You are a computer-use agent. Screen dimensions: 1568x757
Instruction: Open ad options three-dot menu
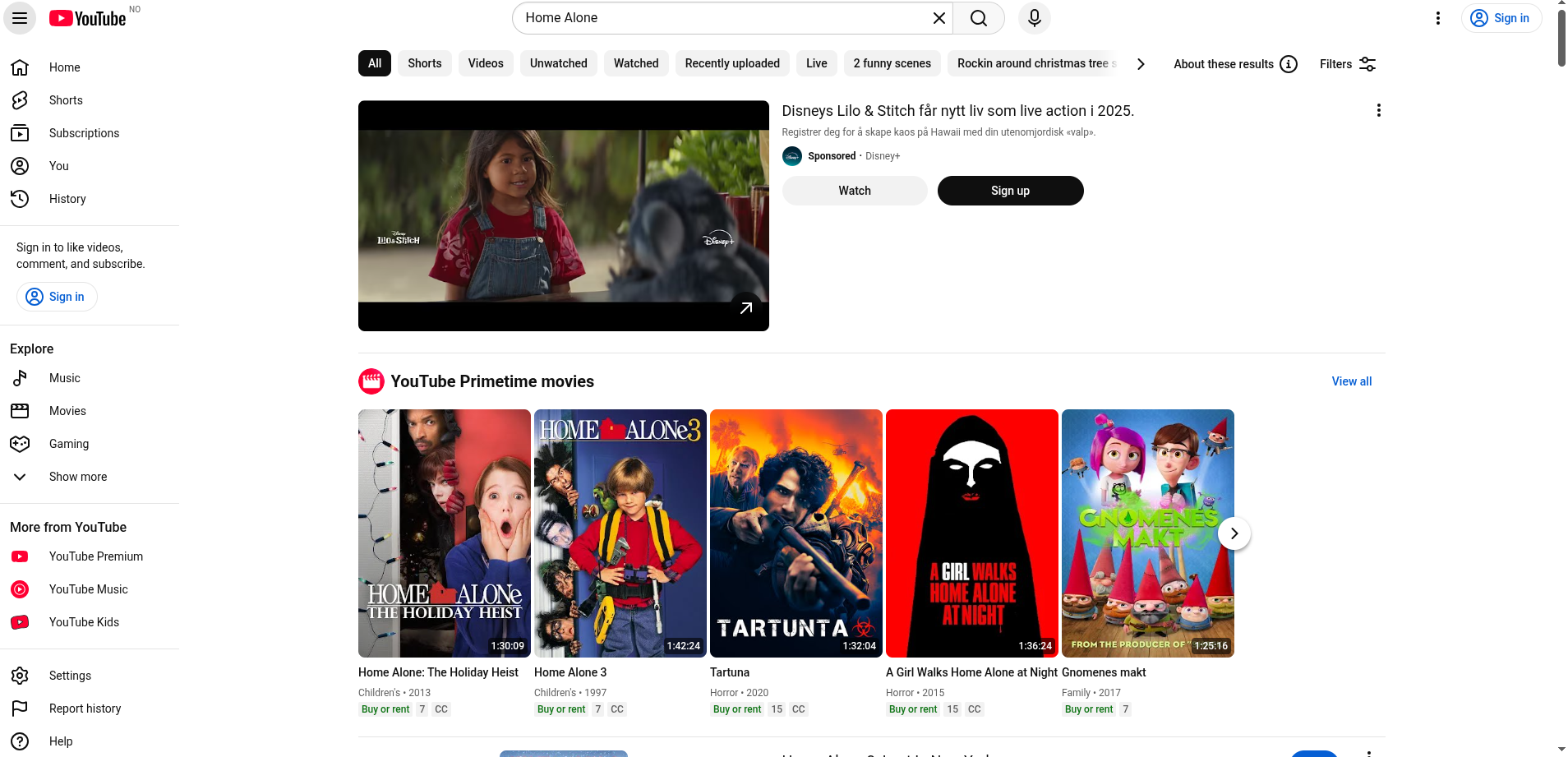click(1378, 110)
